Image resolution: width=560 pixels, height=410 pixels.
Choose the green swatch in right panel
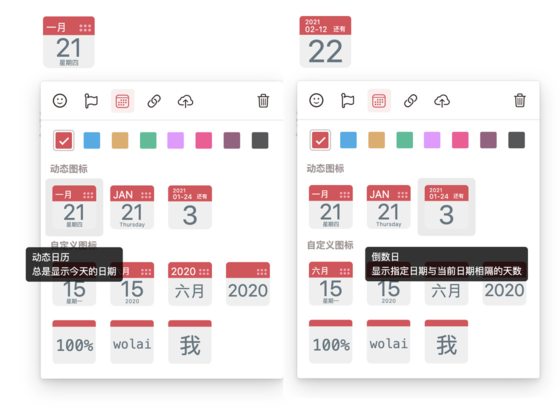pos(405,140)
